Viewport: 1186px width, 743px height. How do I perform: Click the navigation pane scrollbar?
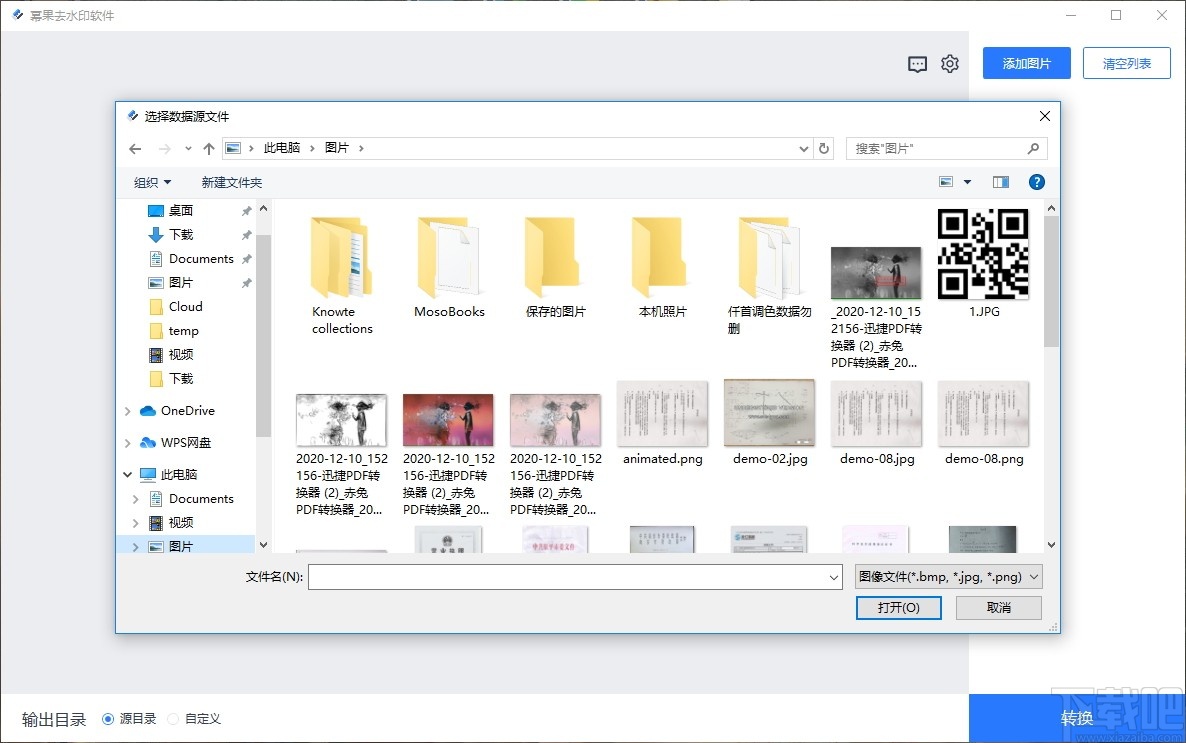[263, 335]
